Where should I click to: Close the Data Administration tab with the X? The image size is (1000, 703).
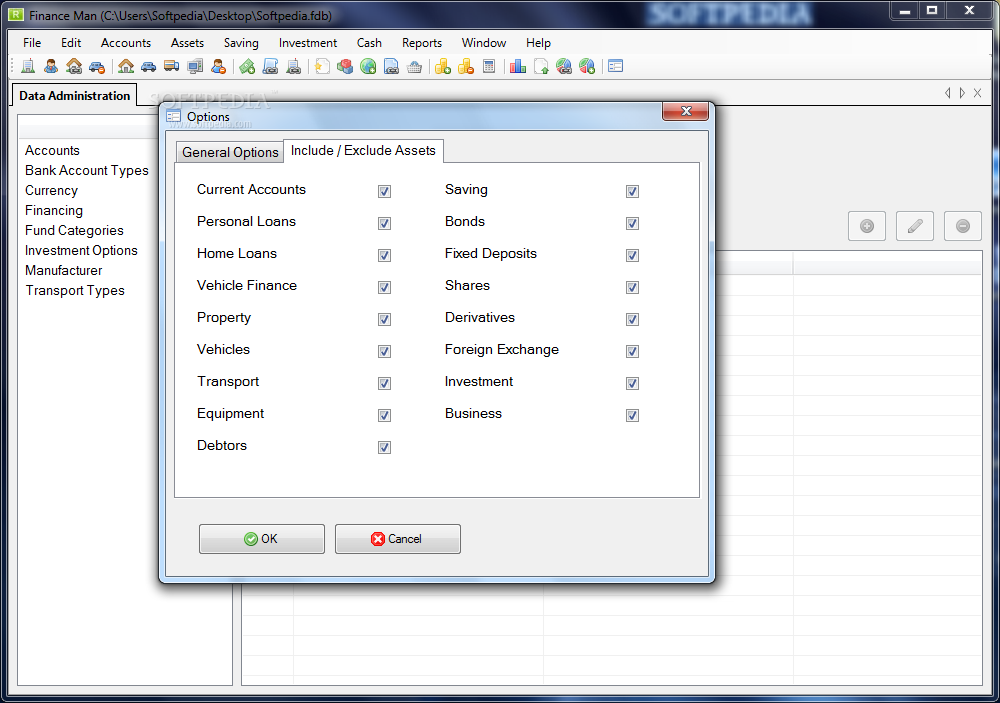978,93
